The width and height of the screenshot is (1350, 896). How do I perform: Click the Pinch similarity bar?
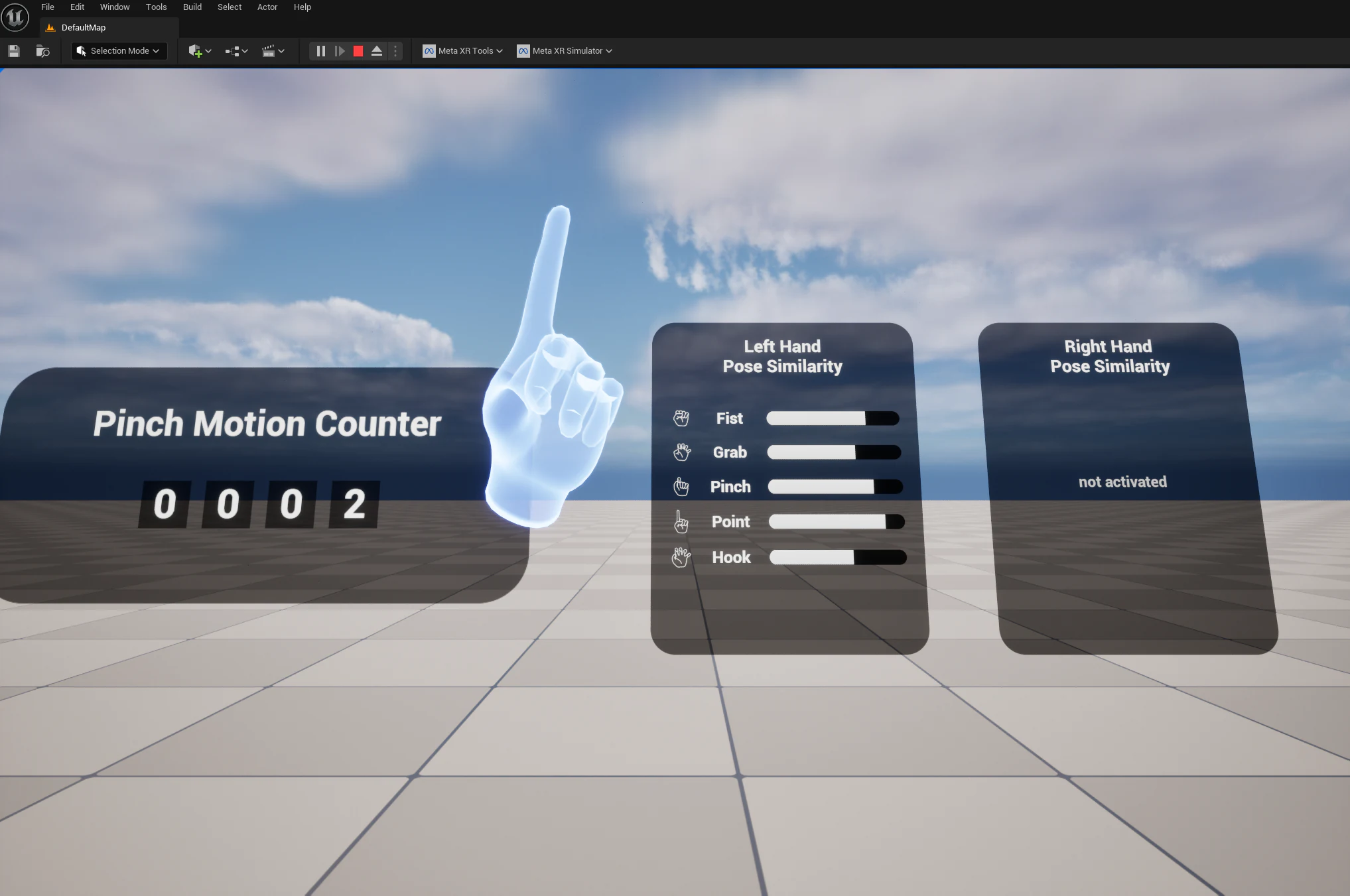click(x=835, y=487)
